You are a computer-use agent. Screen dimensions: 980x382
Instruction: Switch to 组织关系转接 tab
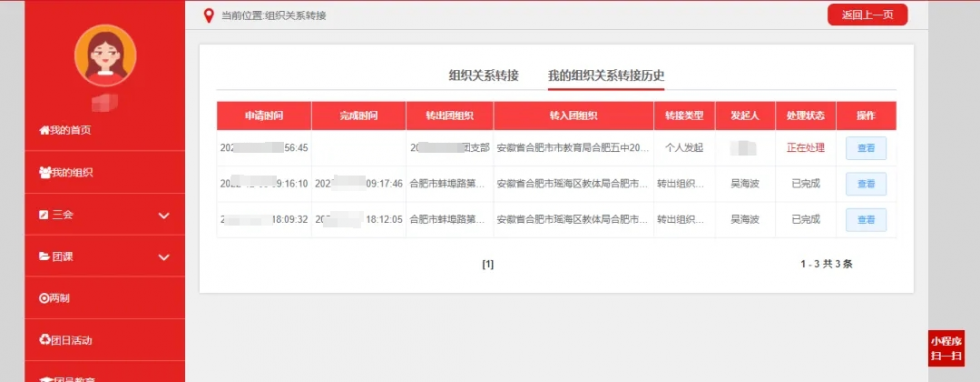[x=484, y=76]
